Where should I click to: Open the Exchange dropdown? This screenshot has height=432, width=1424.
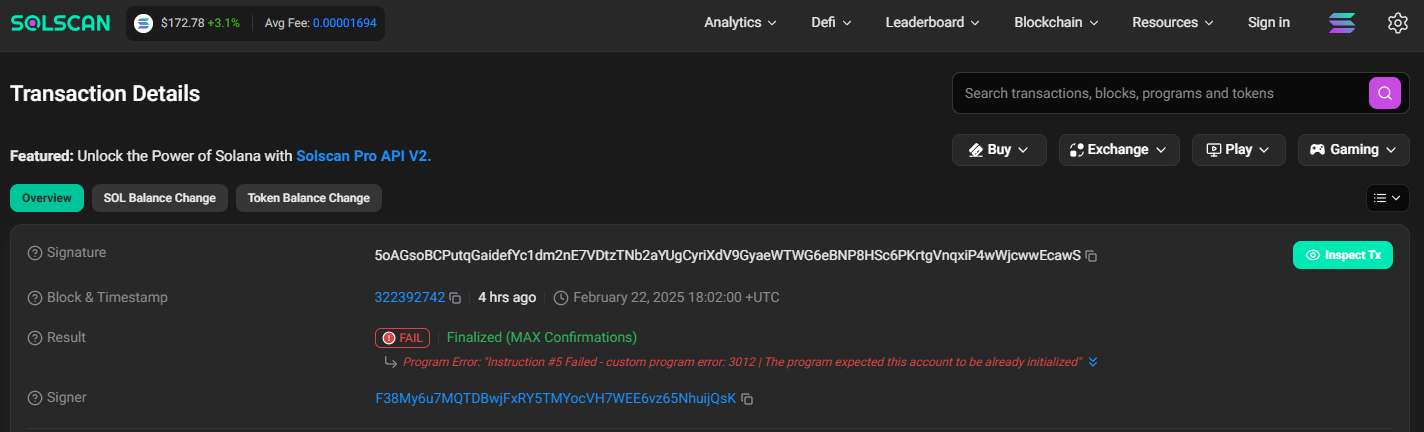point(1119,150)
